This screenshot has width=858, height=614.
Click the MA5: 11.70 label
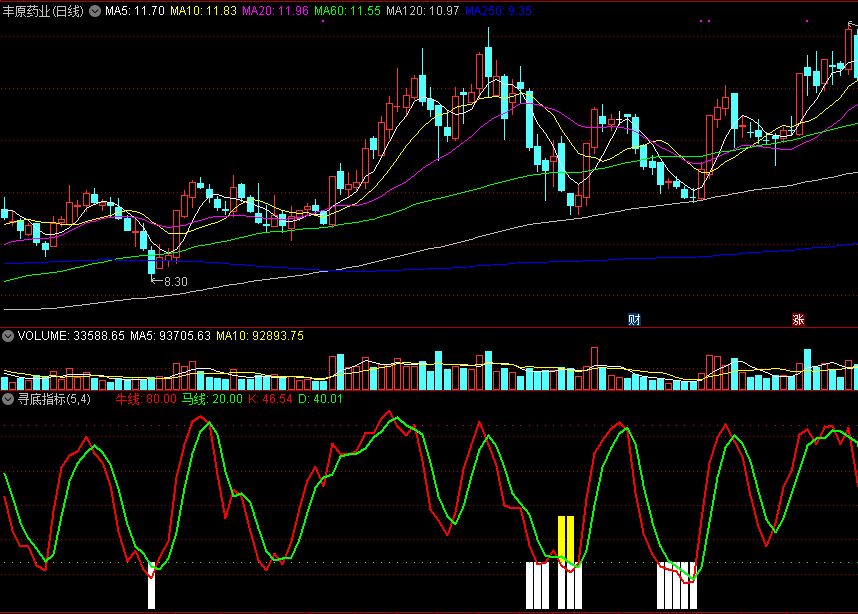click(x=135, y=11)
